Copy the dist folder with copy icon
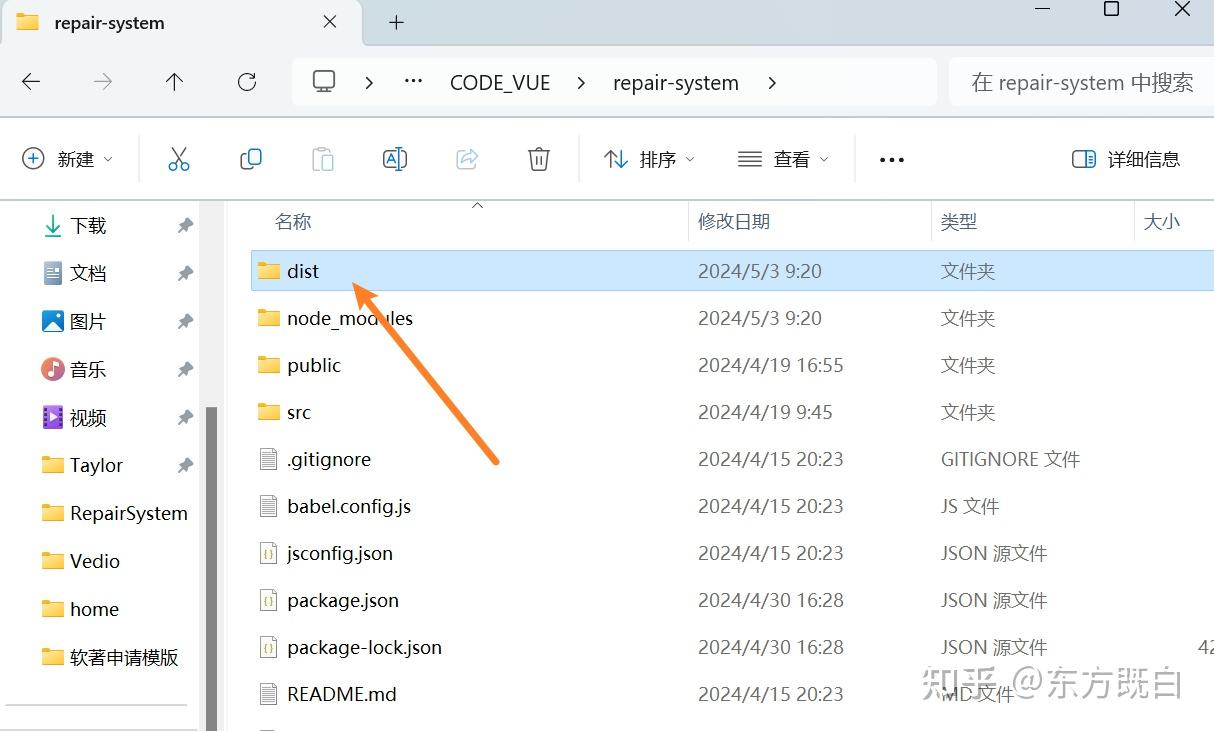This screenshot has height=731, width=1214. point(250,158)
